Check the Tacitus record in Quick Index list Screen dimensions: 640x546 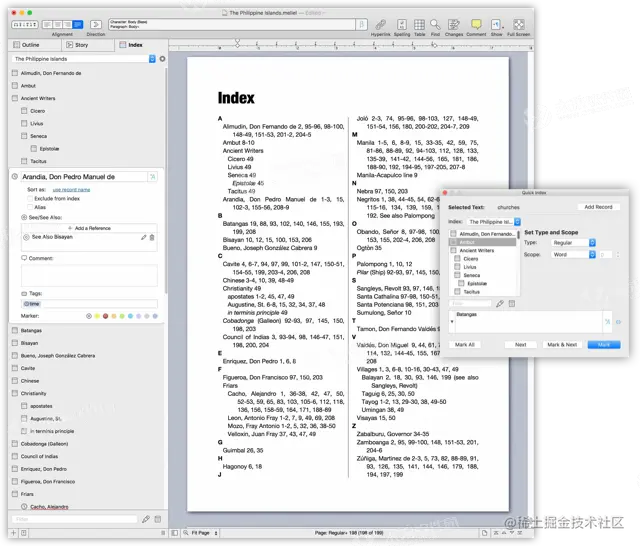(458, 291)
